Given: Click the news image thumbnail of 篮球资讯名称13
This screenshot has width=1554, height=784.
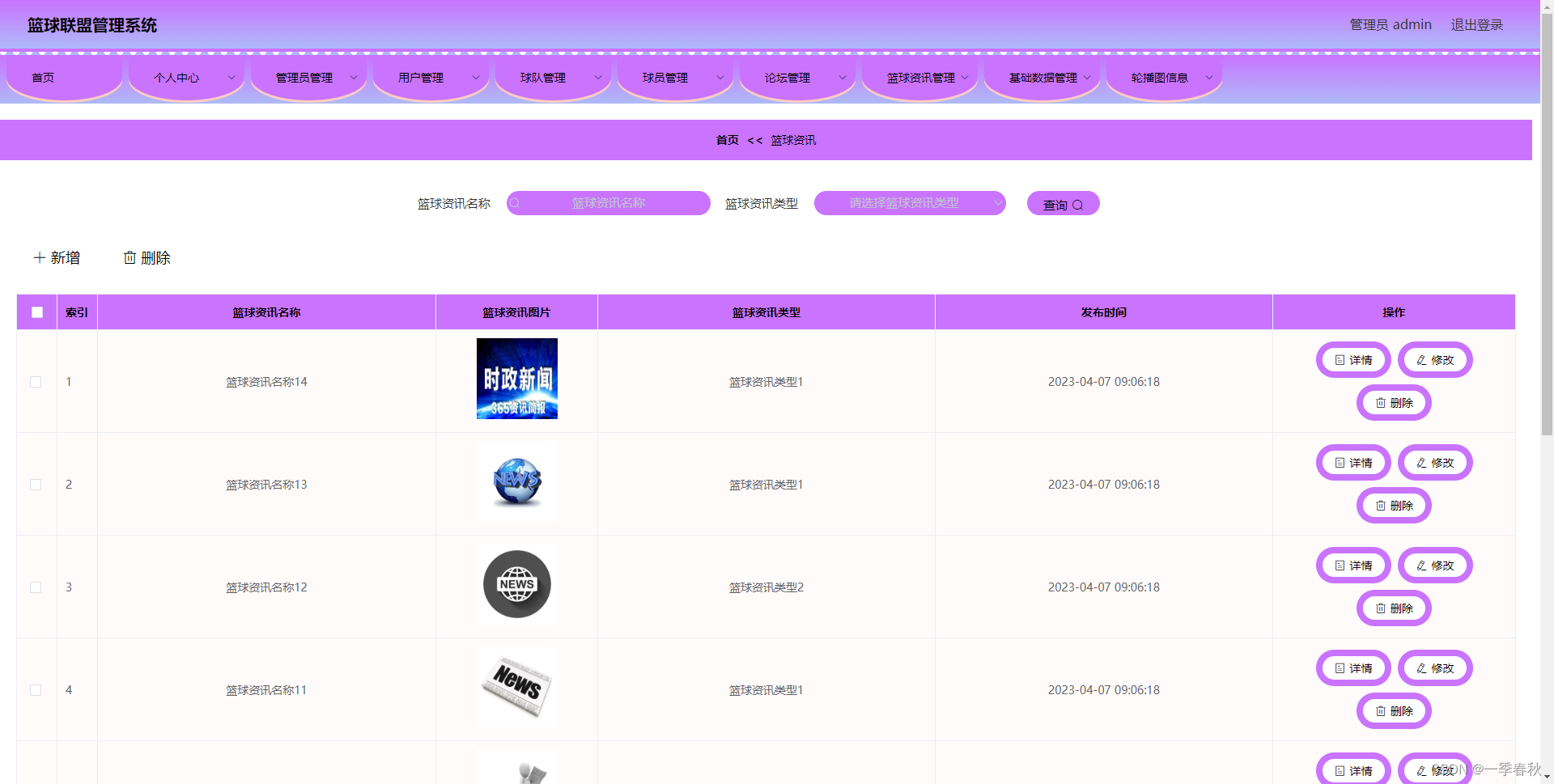Looking at the screenshot, I should (x=516, y=481).
